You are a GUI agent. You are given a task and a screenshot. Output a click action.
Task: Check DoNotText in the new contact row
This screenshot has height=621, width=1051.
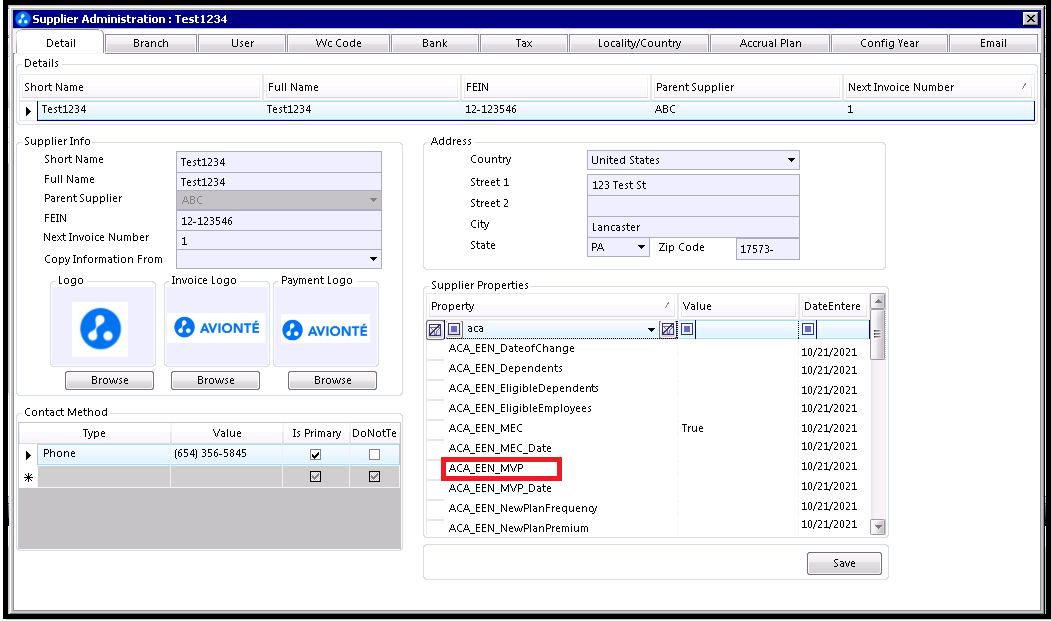pos(375,477)
